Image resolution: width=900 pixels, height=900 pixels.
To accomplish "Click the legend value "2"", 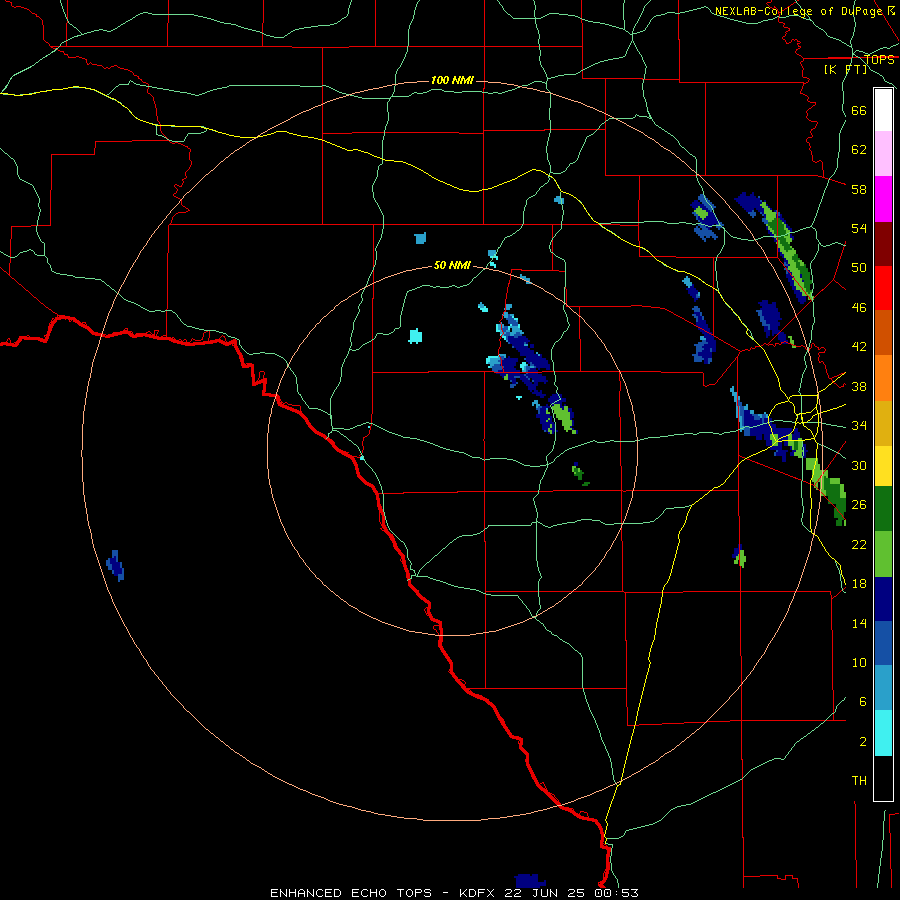I will coord(863,742).
